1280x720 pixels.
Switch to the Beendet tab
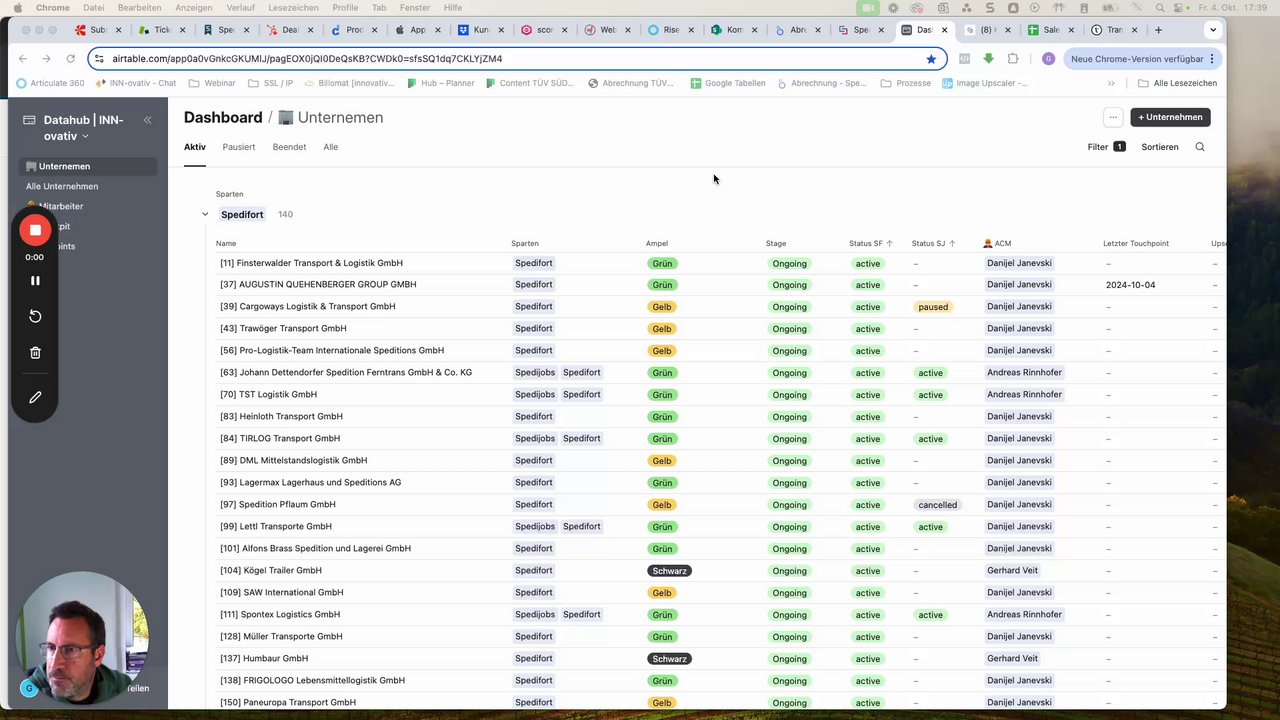[x=289, y=147]
